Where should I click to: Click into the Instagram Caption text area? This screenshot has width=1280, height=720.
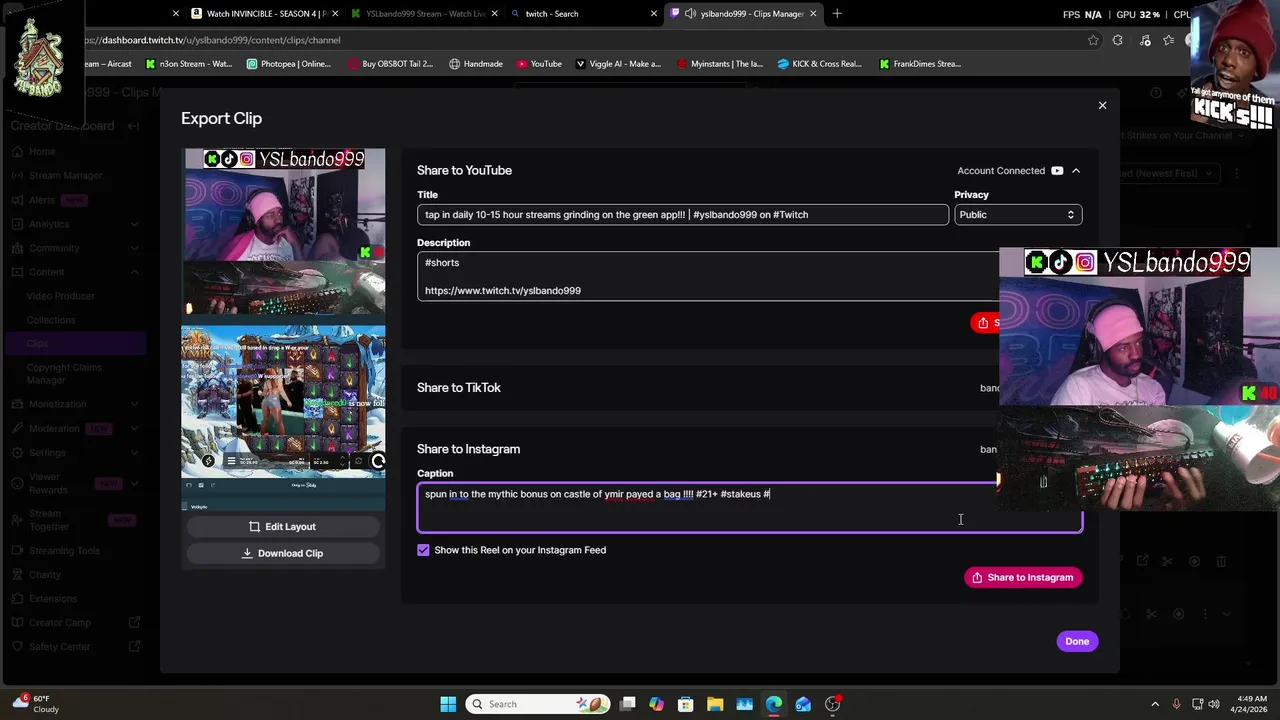(x=750, y=507)
